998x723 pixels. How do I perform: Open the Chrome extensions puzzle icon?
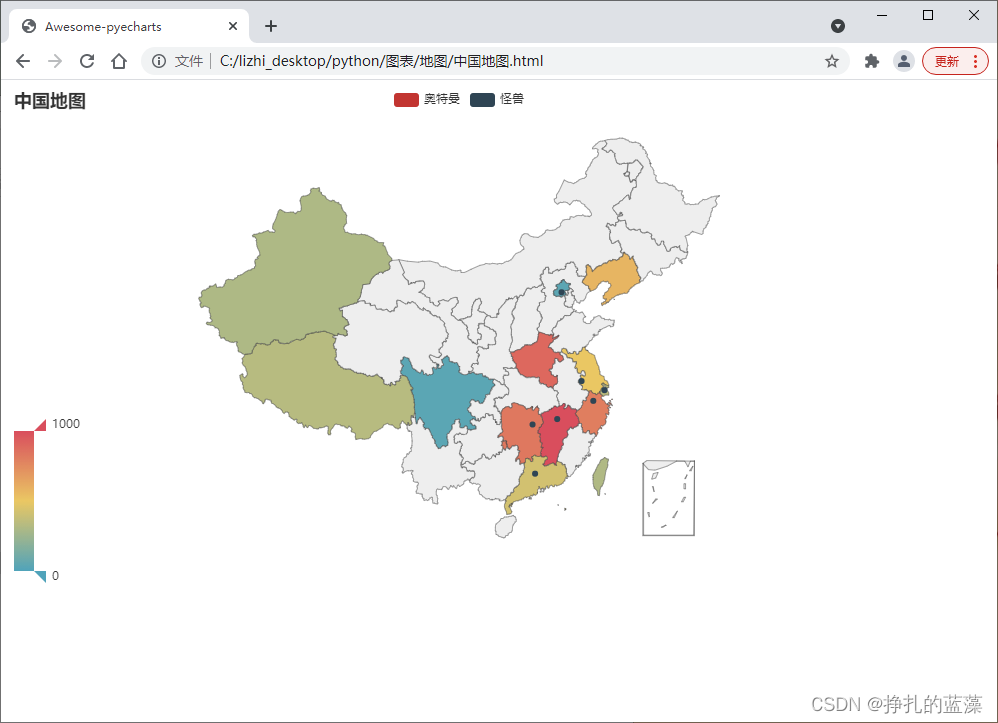(871, 61)
